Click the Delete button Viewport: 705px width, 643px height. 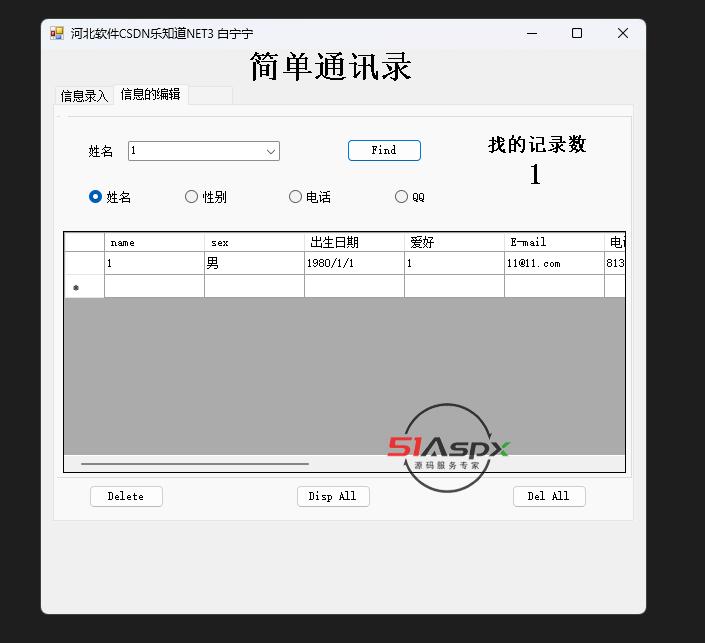(x=126, y=496)
